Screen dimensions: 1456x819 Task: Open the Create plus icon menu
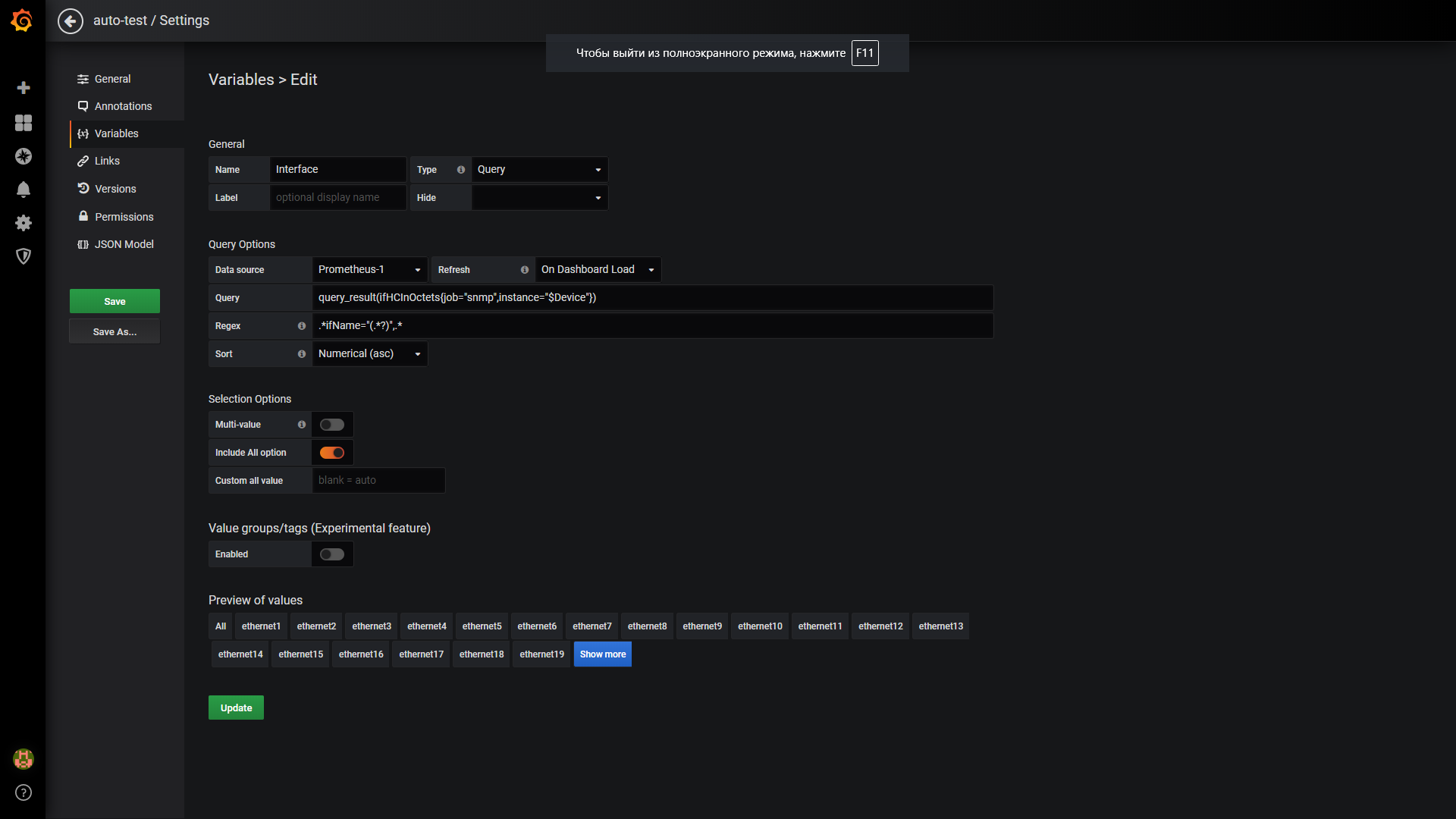coord(24,88)
